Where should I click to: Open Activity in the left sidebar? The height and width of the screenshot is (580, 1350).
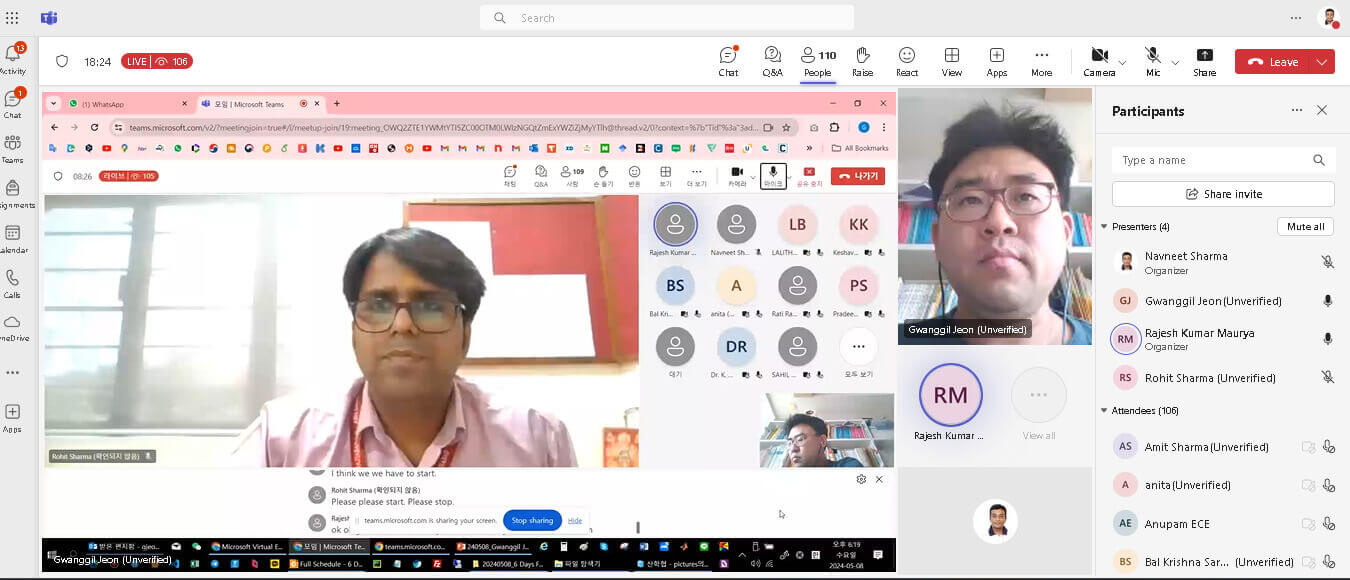click(x=13, y=59)
